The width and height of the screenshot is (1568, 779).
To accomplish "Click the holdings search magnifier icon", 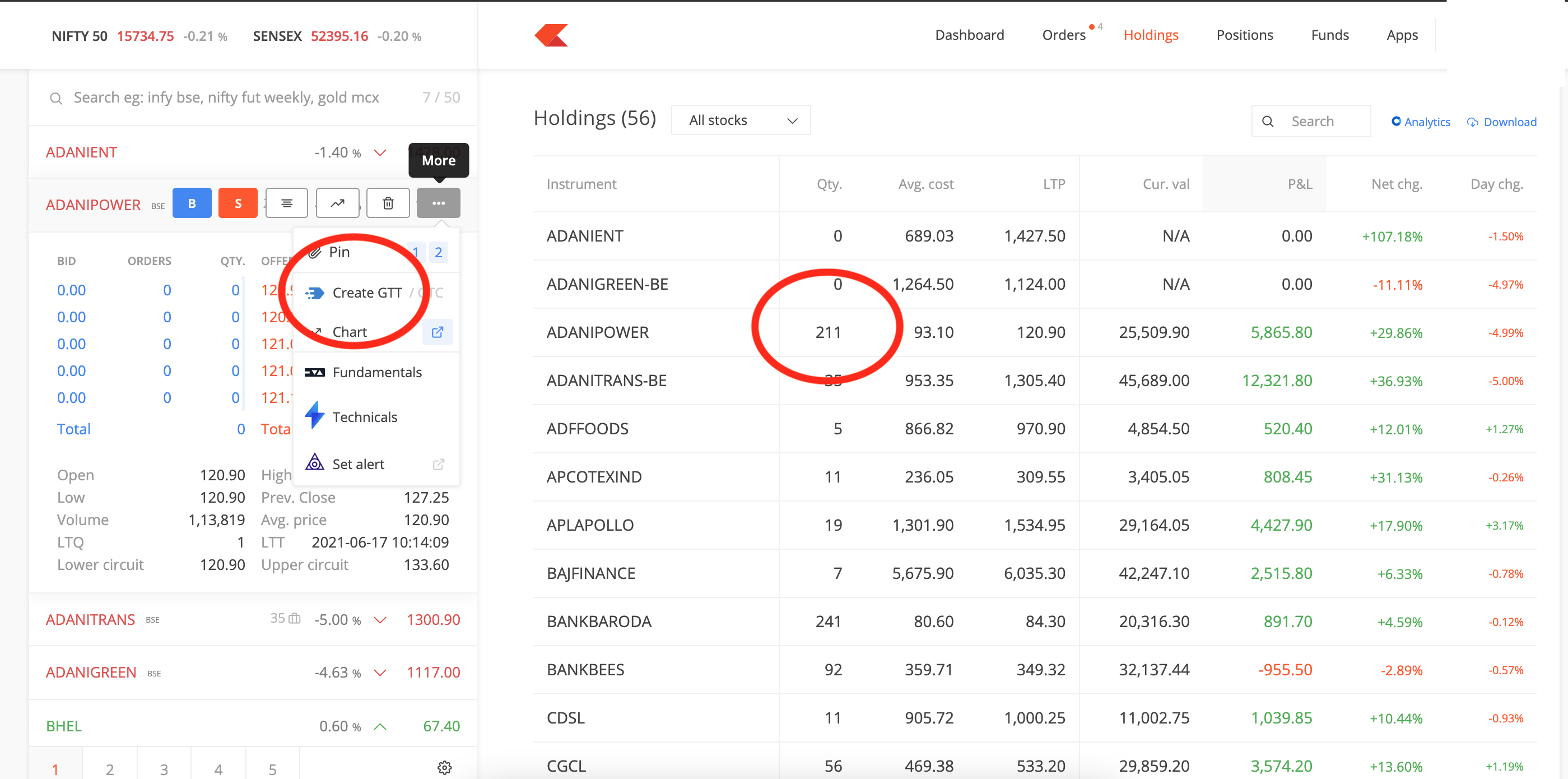I will coord(1268,122).
